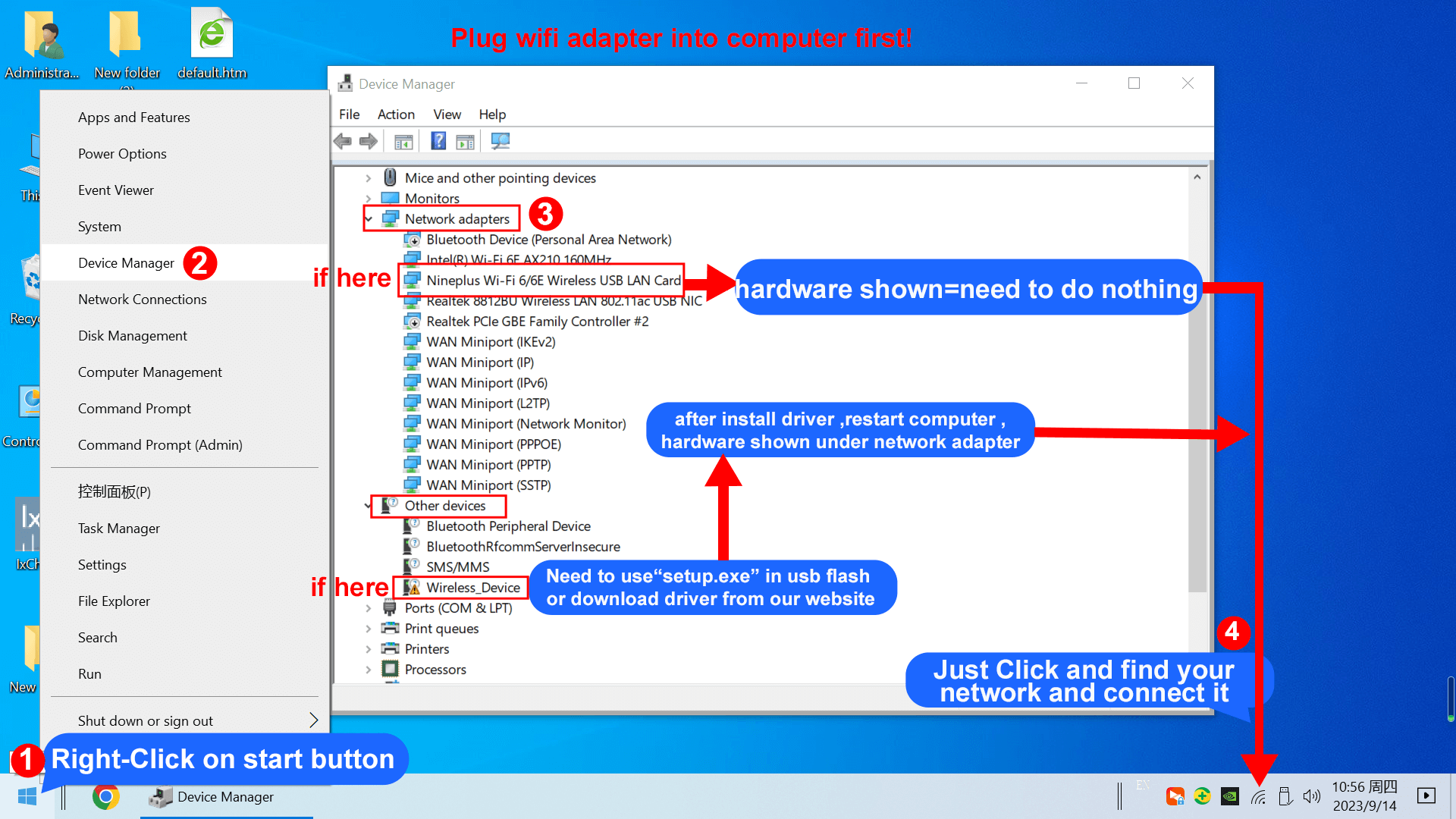Click the Monitors category icon
The width and height of the screenshot is (1456, 819).
pos(390,198)
